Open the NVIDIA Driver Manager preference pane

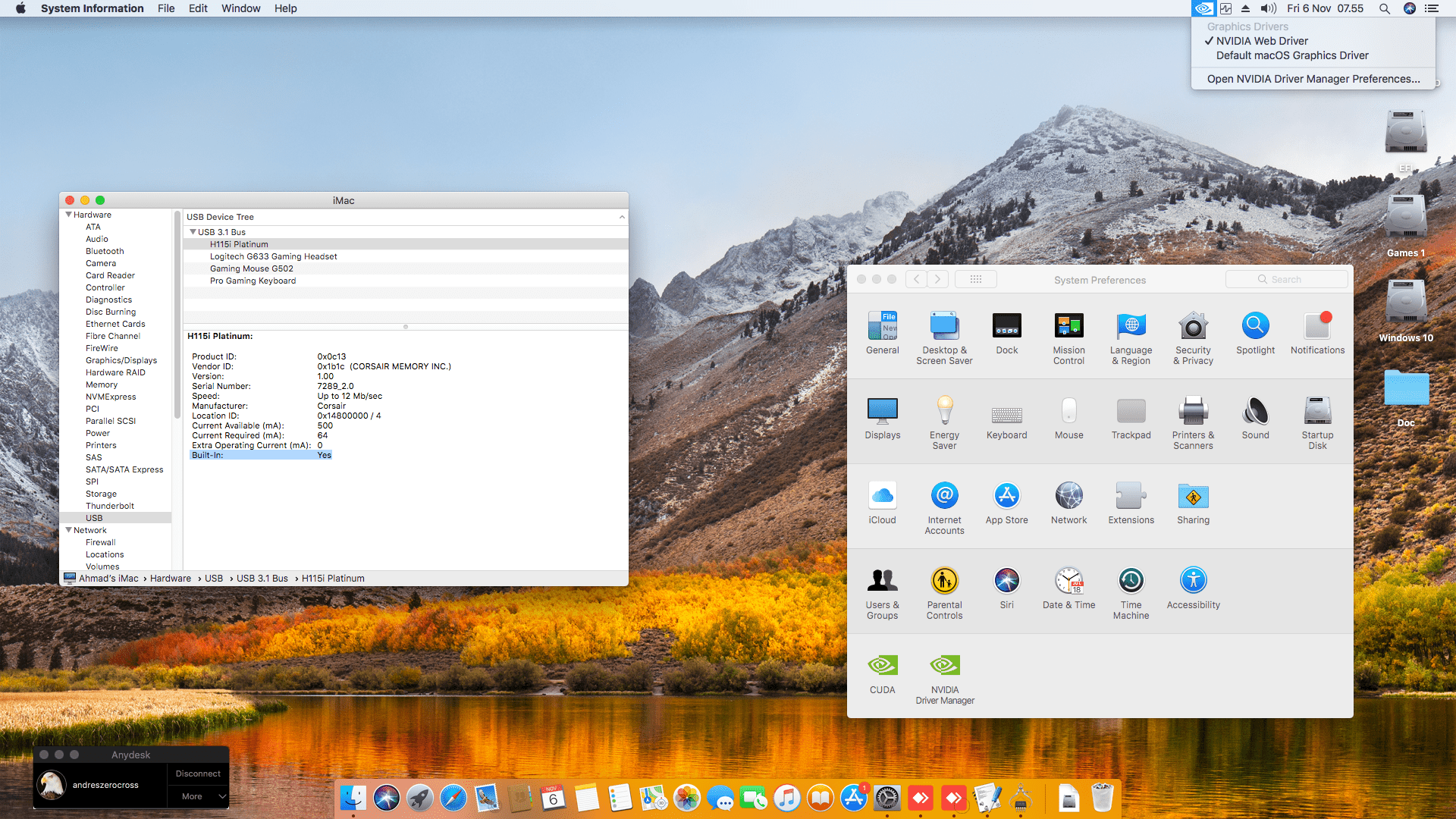(x=944, y=667)
